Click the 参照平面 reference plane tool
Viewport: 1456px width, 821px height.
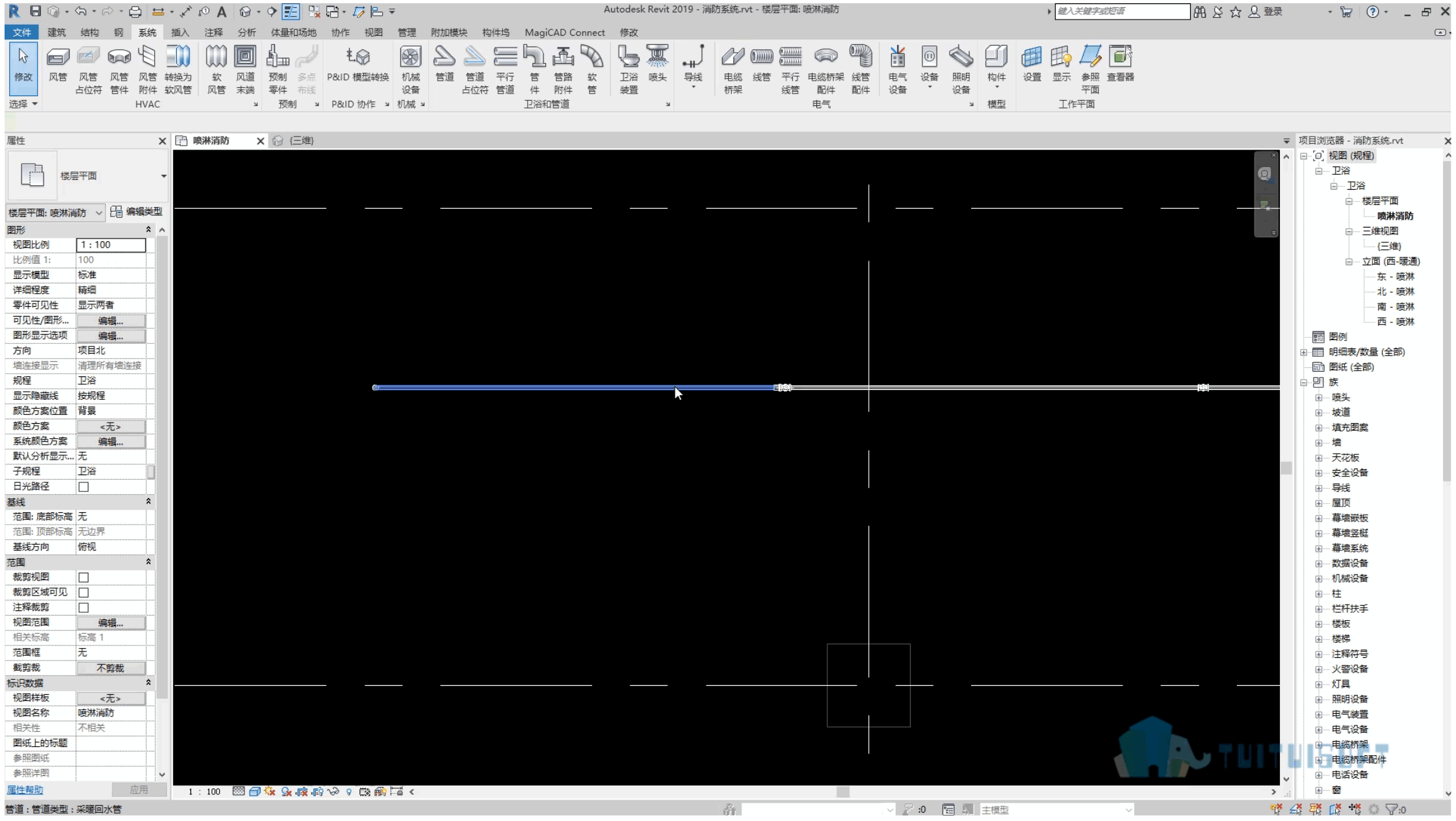[x=1090, y=70]
